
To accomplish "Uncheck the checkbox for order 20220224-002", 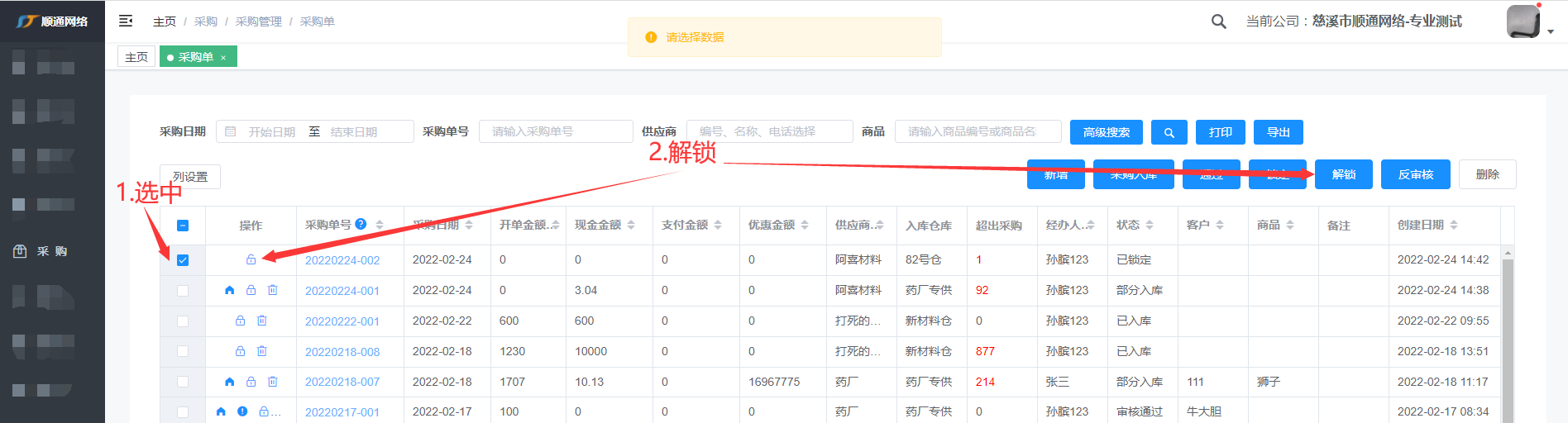I will [183, 260].
